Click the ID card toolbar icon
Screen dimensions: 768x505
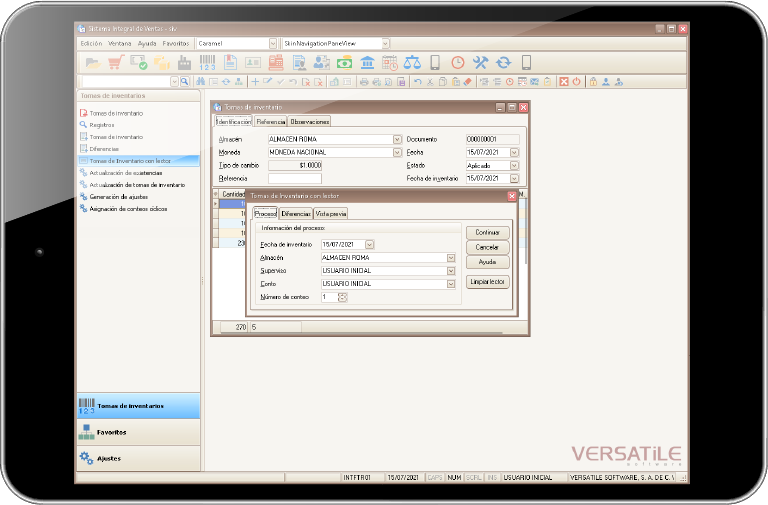pyautogui.click(x=253, y=63)
